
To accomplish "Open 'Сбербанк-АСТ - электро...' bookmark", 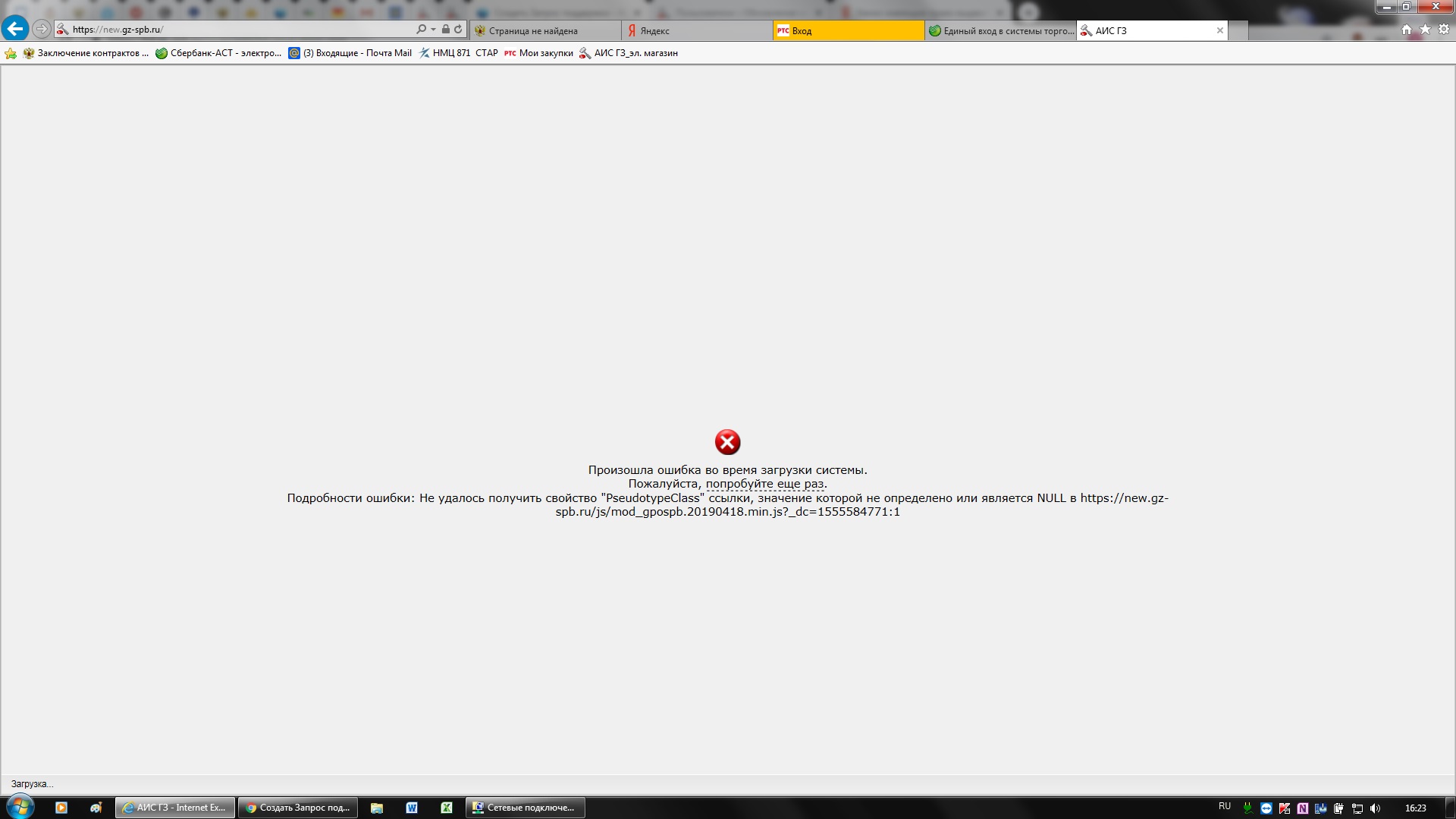I will coord(218,53).
